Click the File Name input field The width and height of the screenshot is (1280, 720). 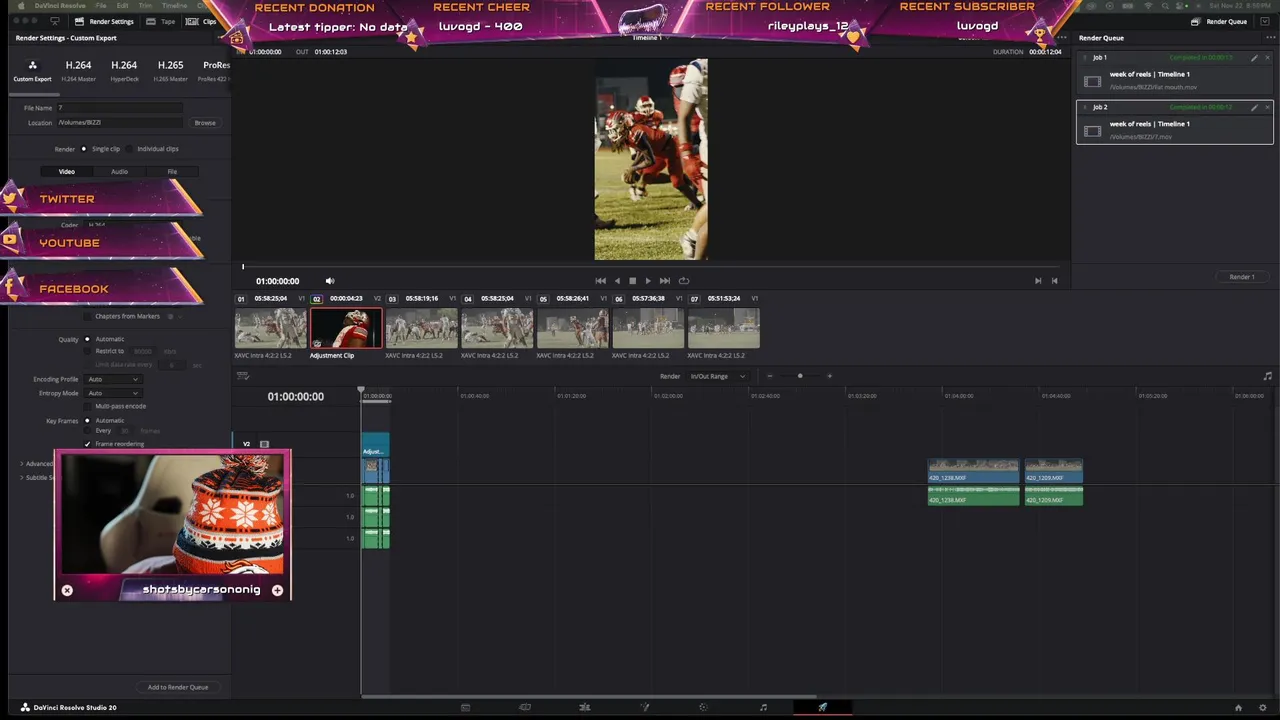click(x=119, y=108)
